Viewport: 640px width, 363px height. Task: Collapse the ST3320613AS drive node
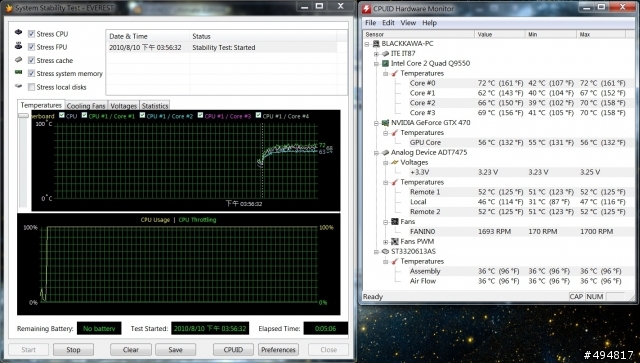click(376, 252)
